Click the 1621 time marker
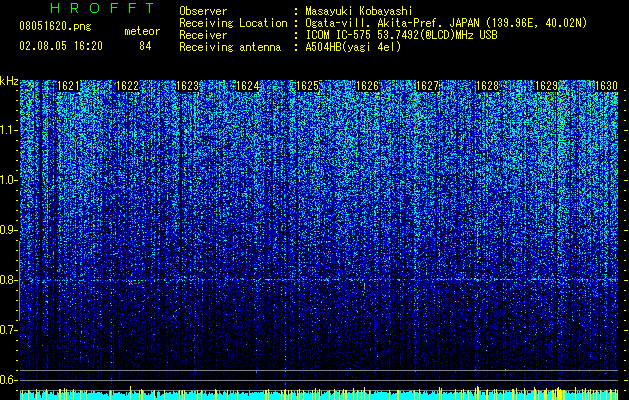 pyautogui.click(x=69, y=86)
